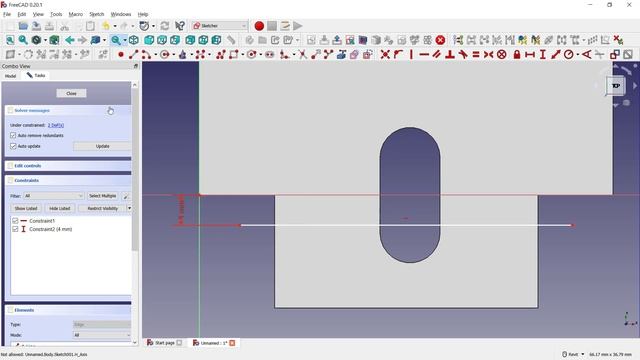Open the Sketch menu
Image resolution: width=640 pixels, height=360 pixels.
point(97,14)
